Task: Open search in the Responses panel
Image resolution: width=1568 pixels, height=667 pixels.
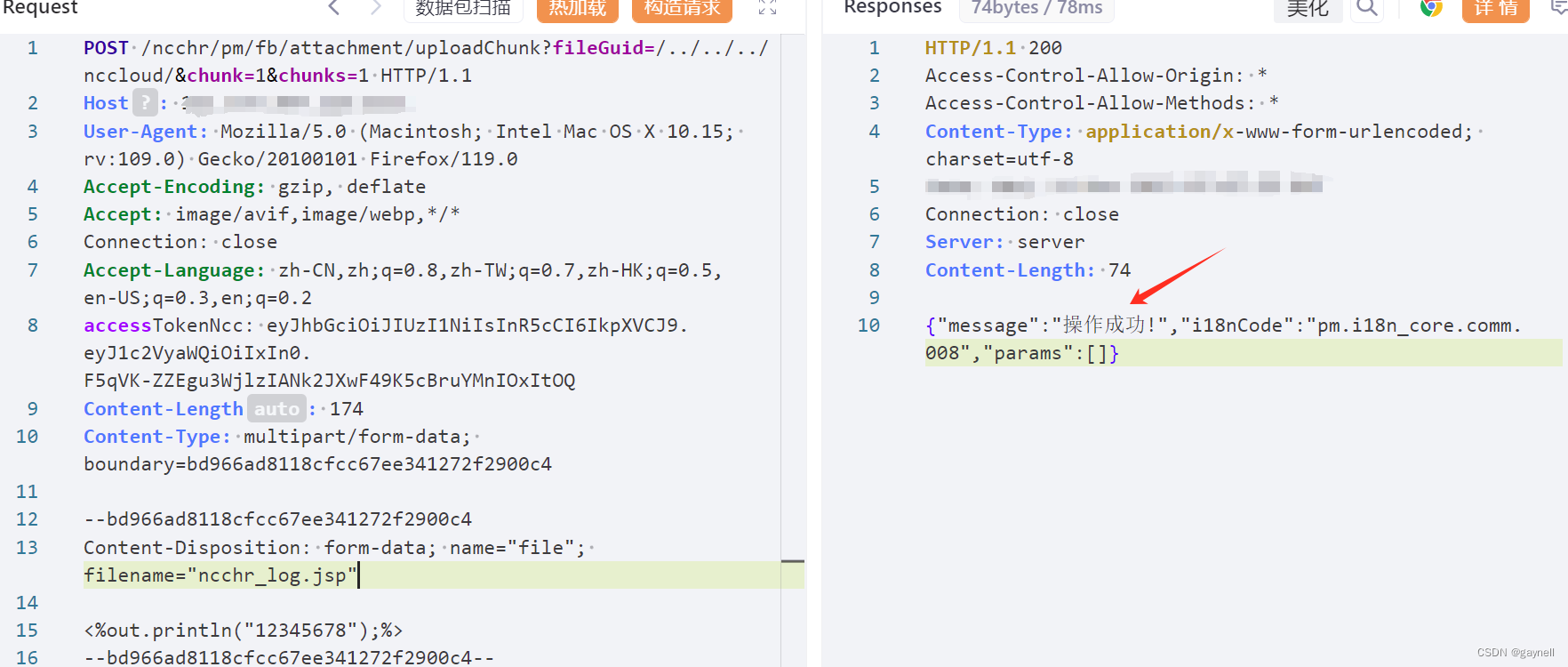Action: (1367, 8)
